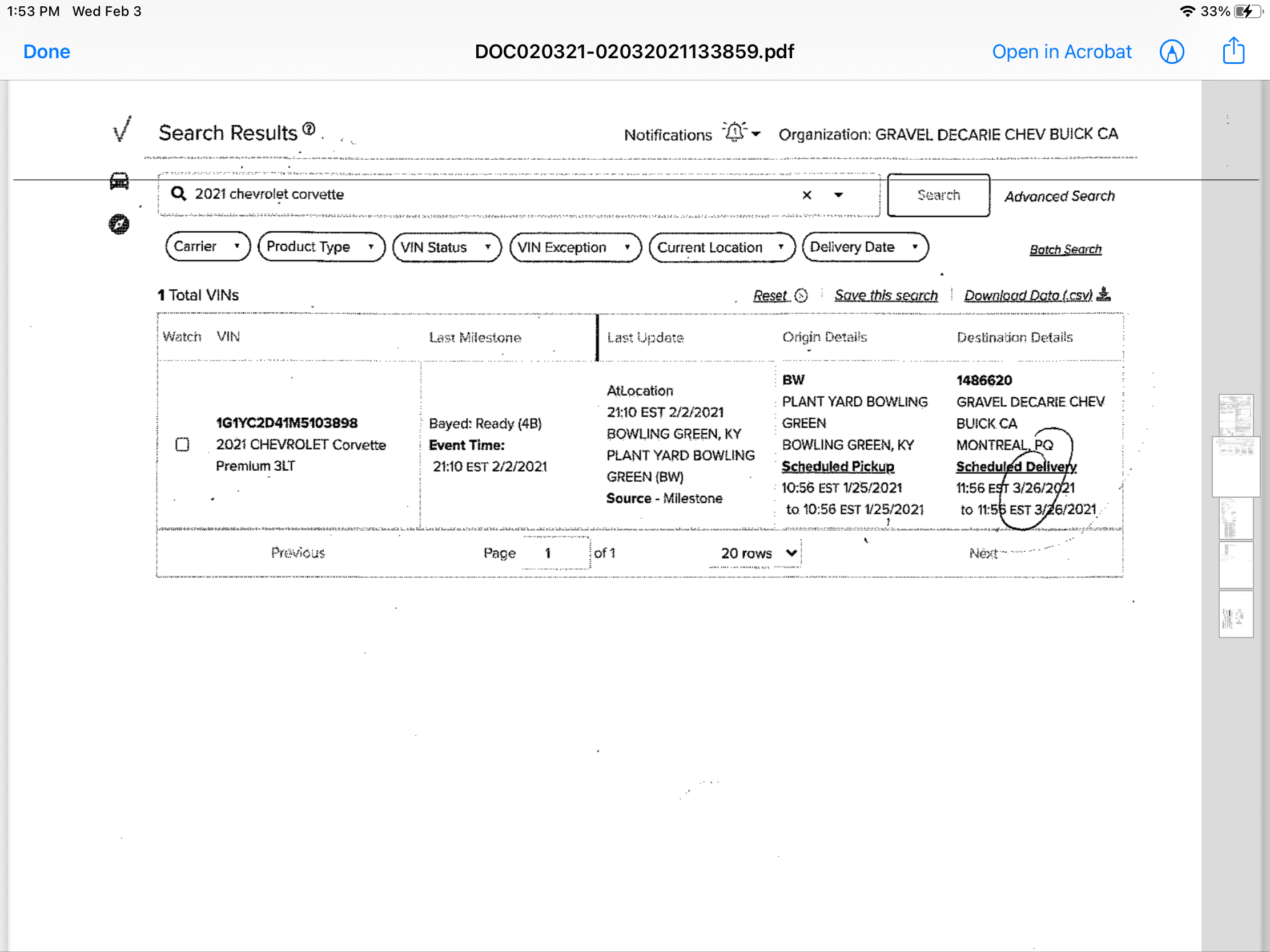This screenshot has width=1270, height=952.
Task: Click the help icon beside Search Results
Action: (x=309, y=128)
